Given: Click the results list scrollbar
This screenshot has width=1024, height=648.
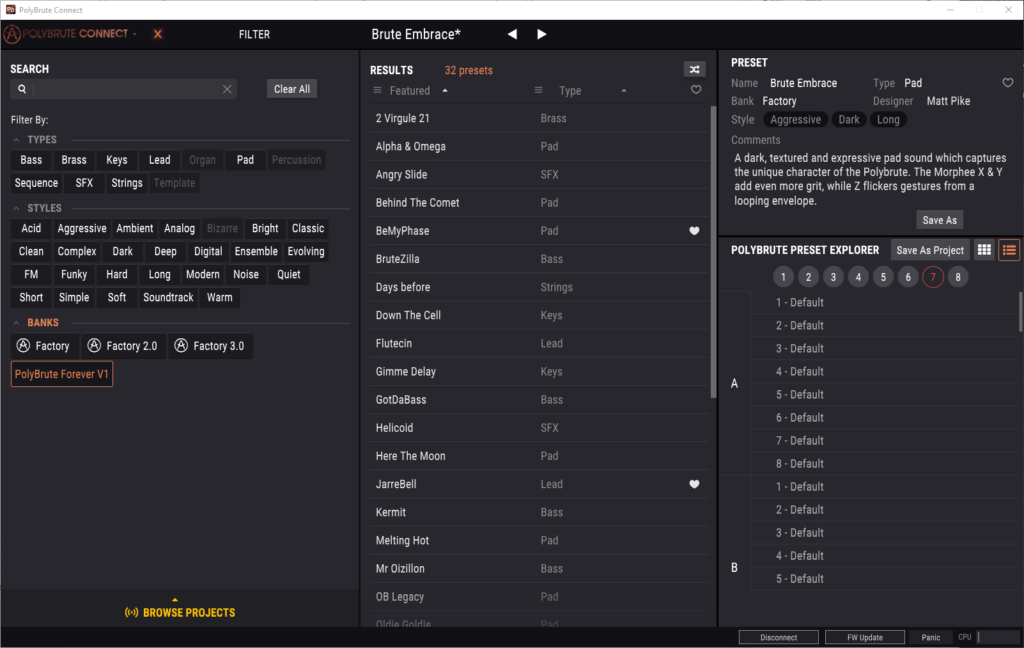Looking at the screenshot, I should [x=713, y=250].
